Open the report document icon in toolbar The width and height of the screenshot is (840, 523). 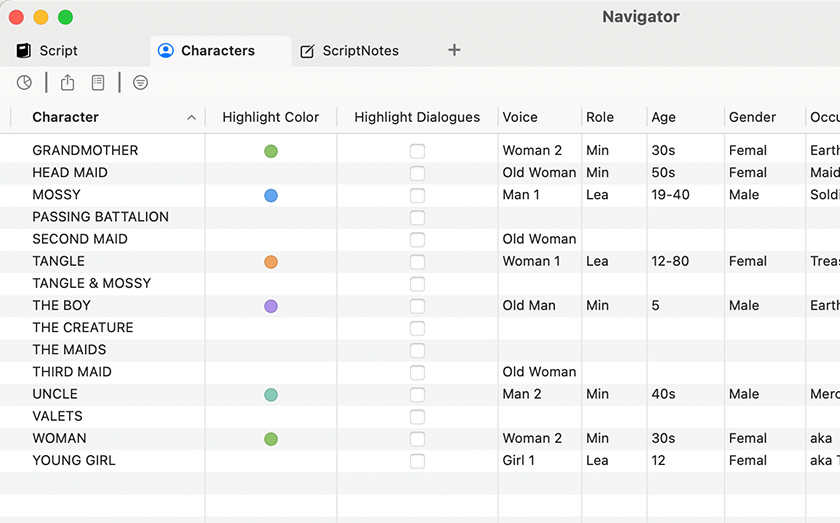[98, 83]
